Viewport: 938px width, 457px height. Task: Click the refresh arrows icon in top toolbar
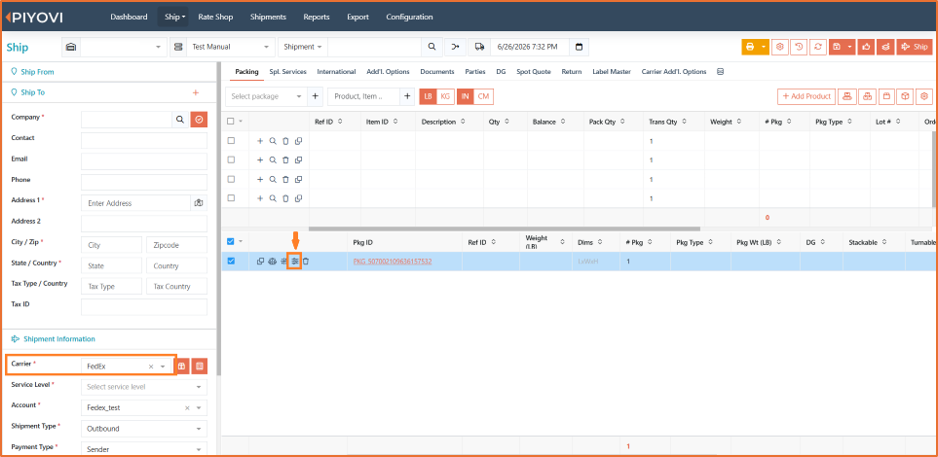817,47
